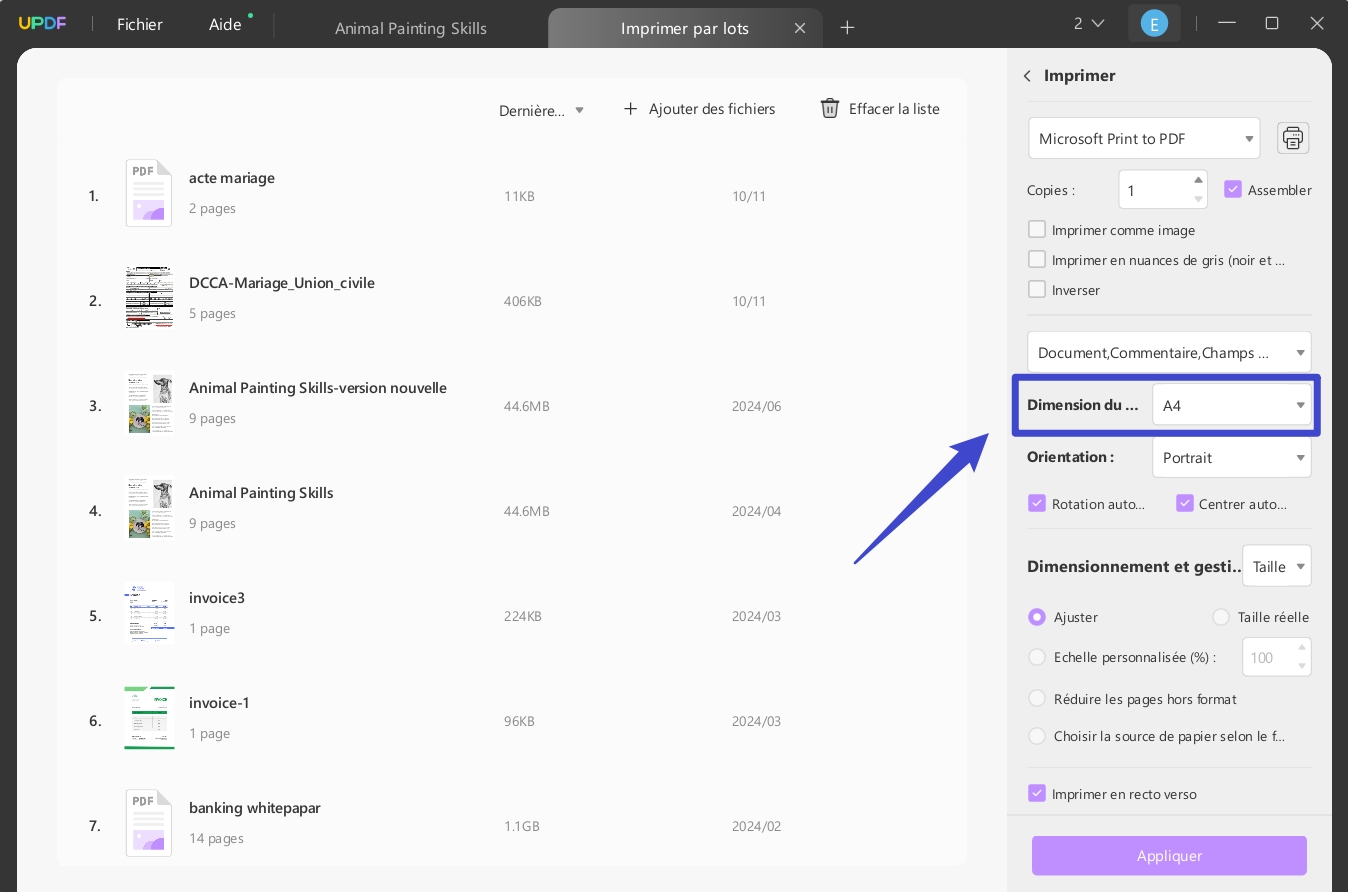Click the user avatar E icon

pyautogui.click(x=1154, y=24)
